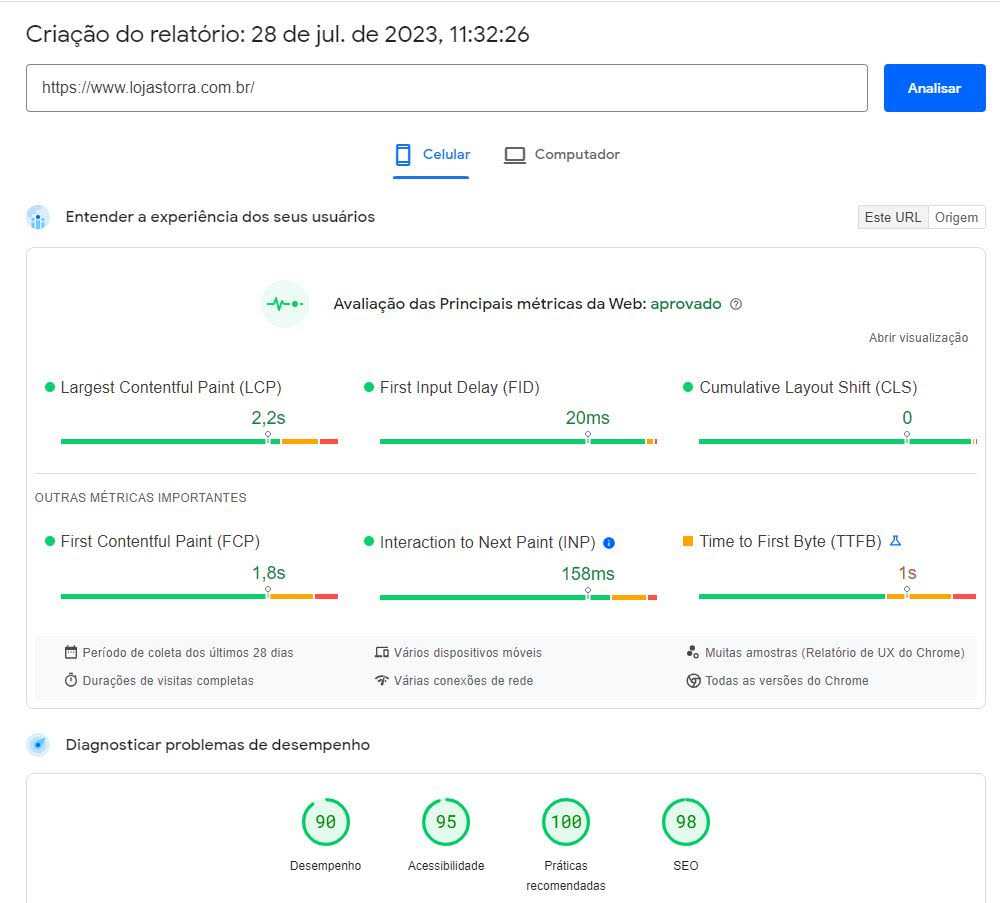Click the URL input field
The image size is (1000, 903).
point(446,88)
